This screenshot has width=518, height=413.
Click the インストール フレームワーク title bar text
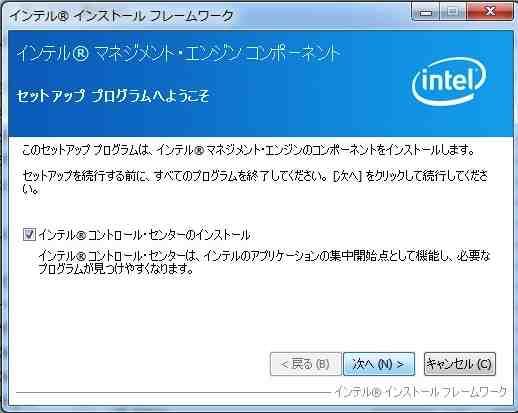click(153, 16)
